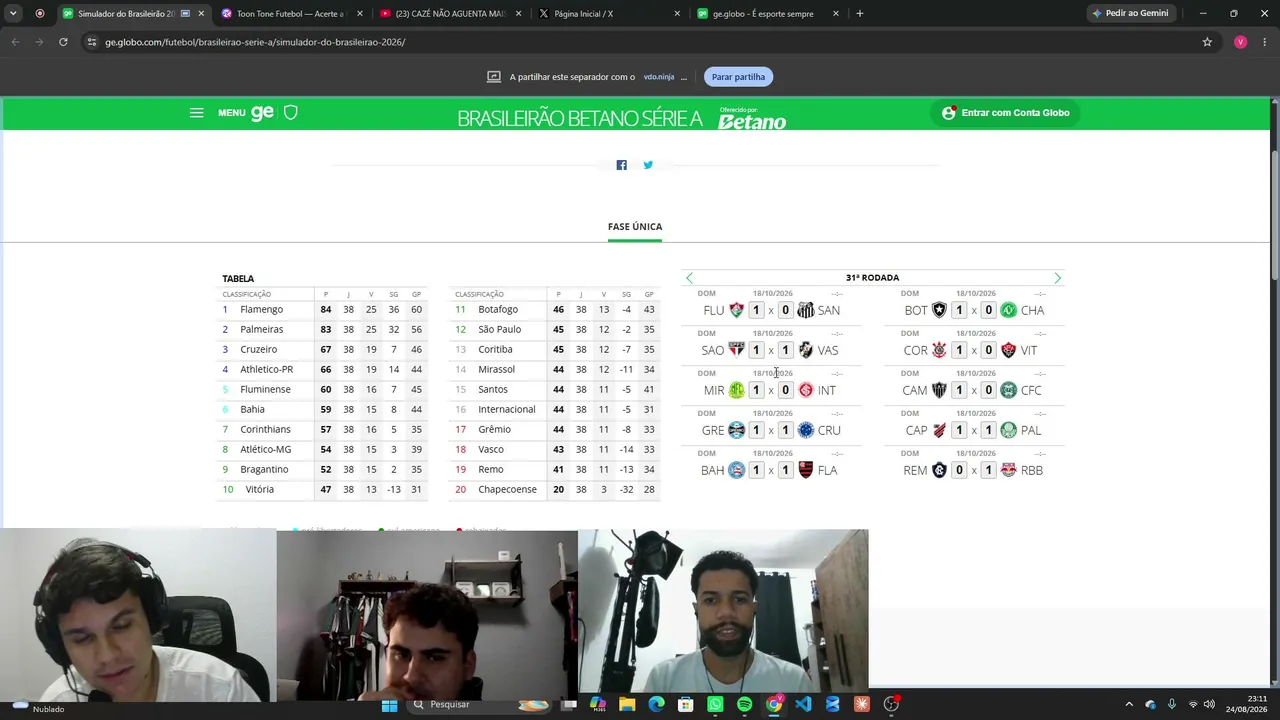Edit REM score in REM x RBB
Screen dimensions: 1280x720
959,470
